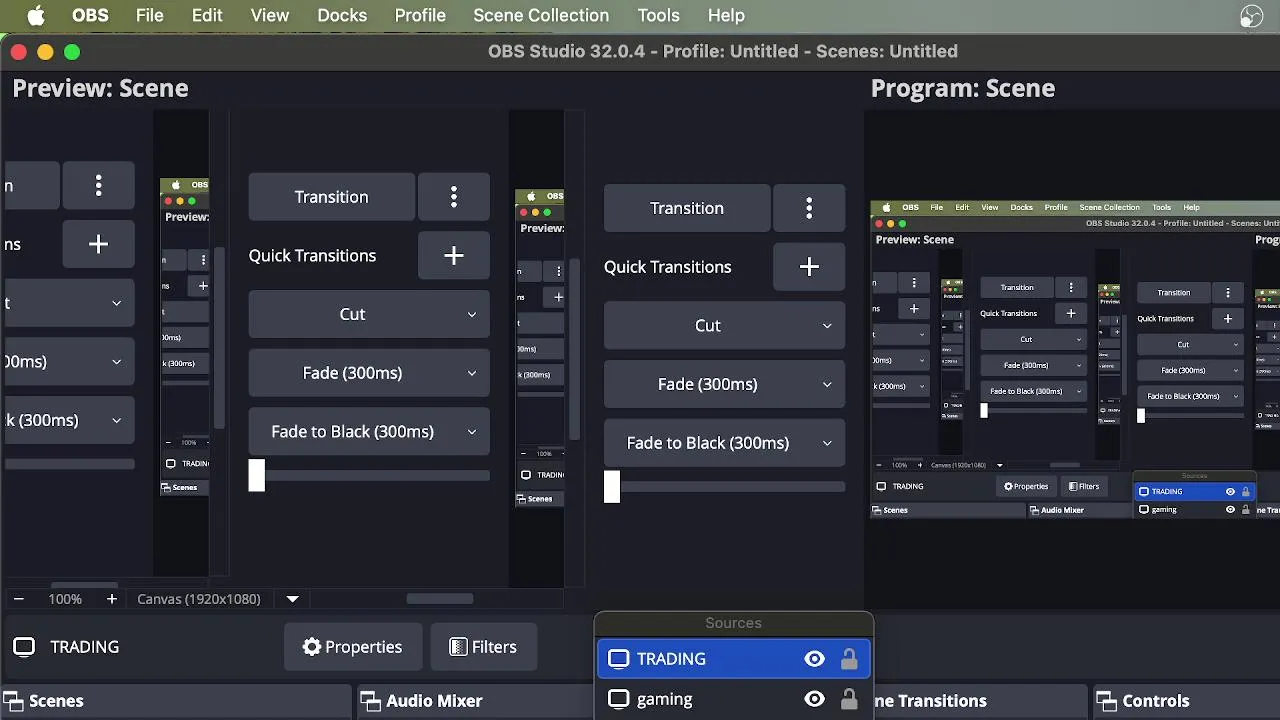This screenshot has height=720, width=1280.
Task: Click the full Fade to Black (300ms) dropdown inside Preview
Action: click(369, 432)
